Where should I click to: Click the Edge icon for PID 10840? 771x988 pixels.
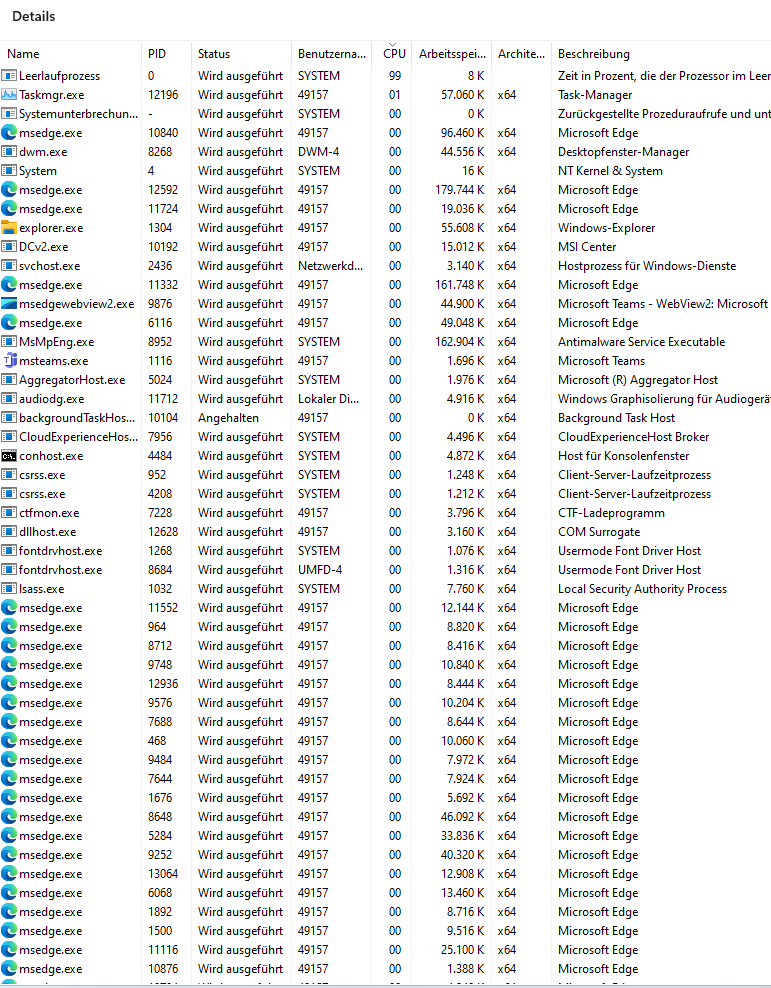9,132
